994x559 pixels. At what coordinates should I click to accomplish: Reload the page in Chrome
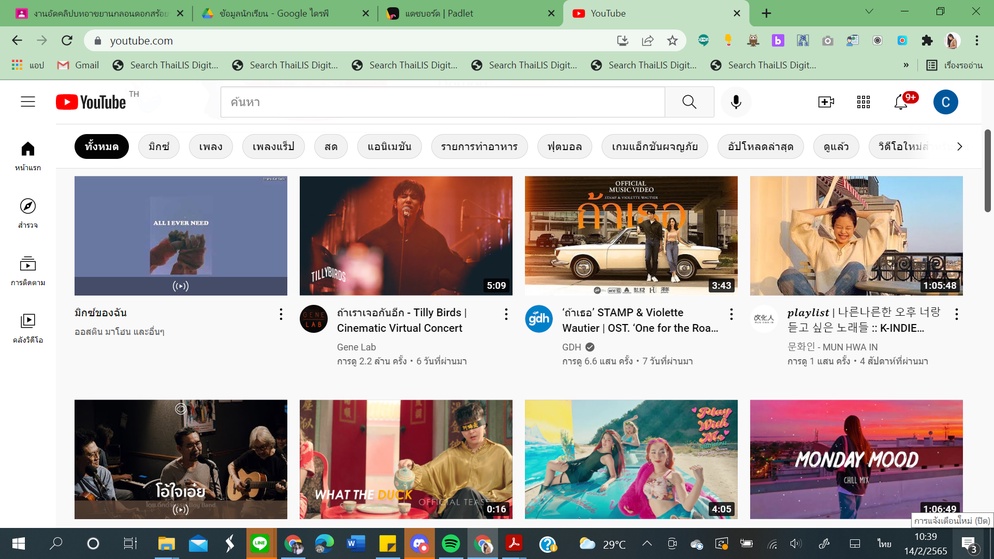pyautogui.click(x=67, y=41)
